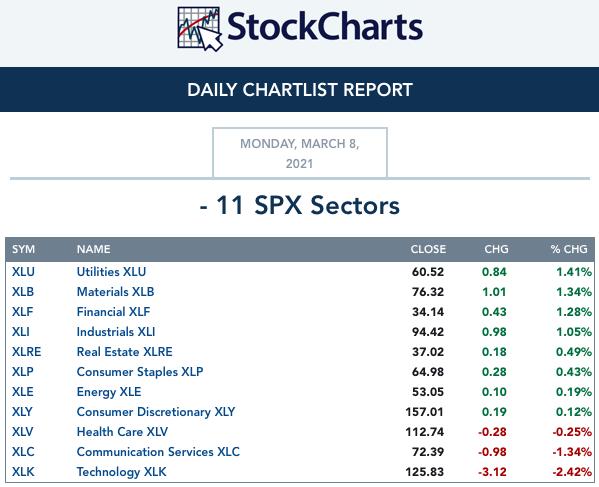Click the NAME column header

(94, 249)
